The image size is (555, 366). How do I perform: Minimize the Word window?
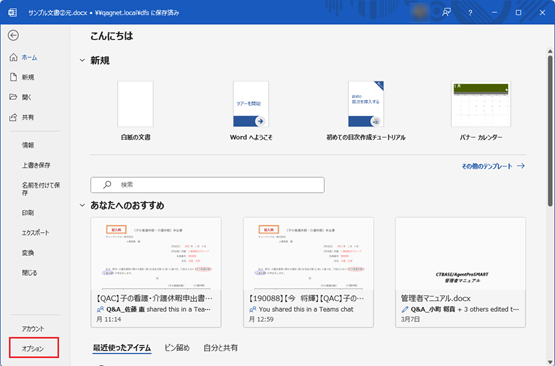(x=494, y=13)
